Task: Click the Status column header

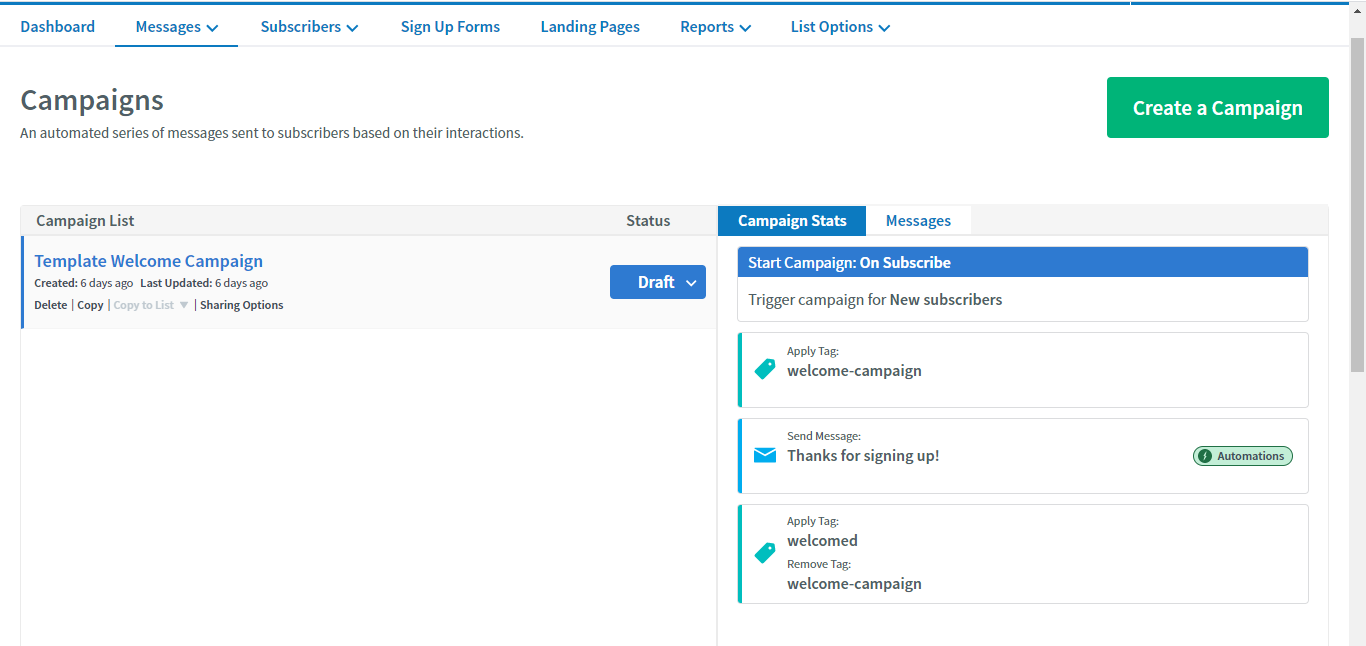Action: [648, 221]
